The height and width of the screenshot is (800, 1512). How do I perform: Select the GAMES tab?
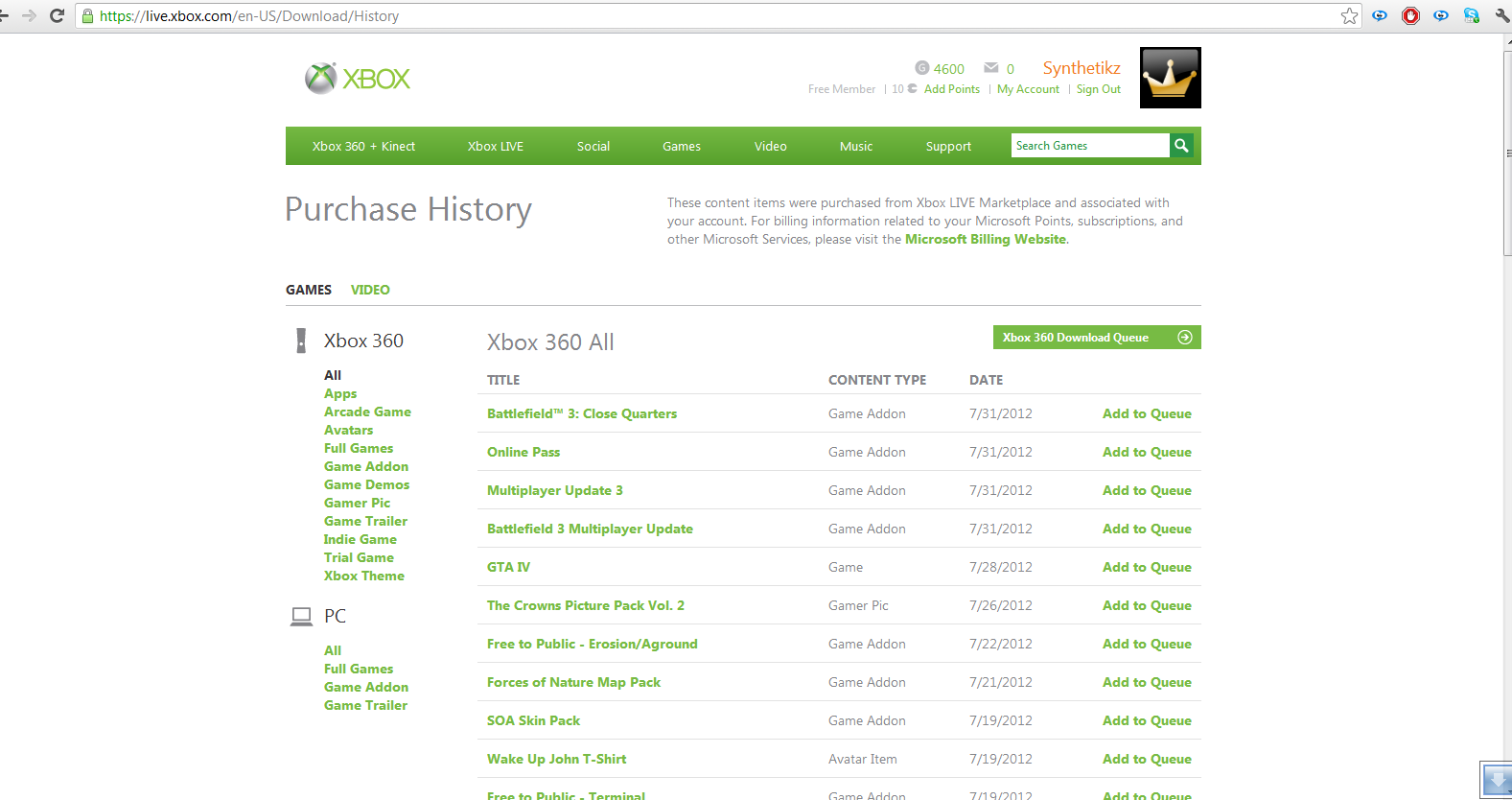click(309, 290)
